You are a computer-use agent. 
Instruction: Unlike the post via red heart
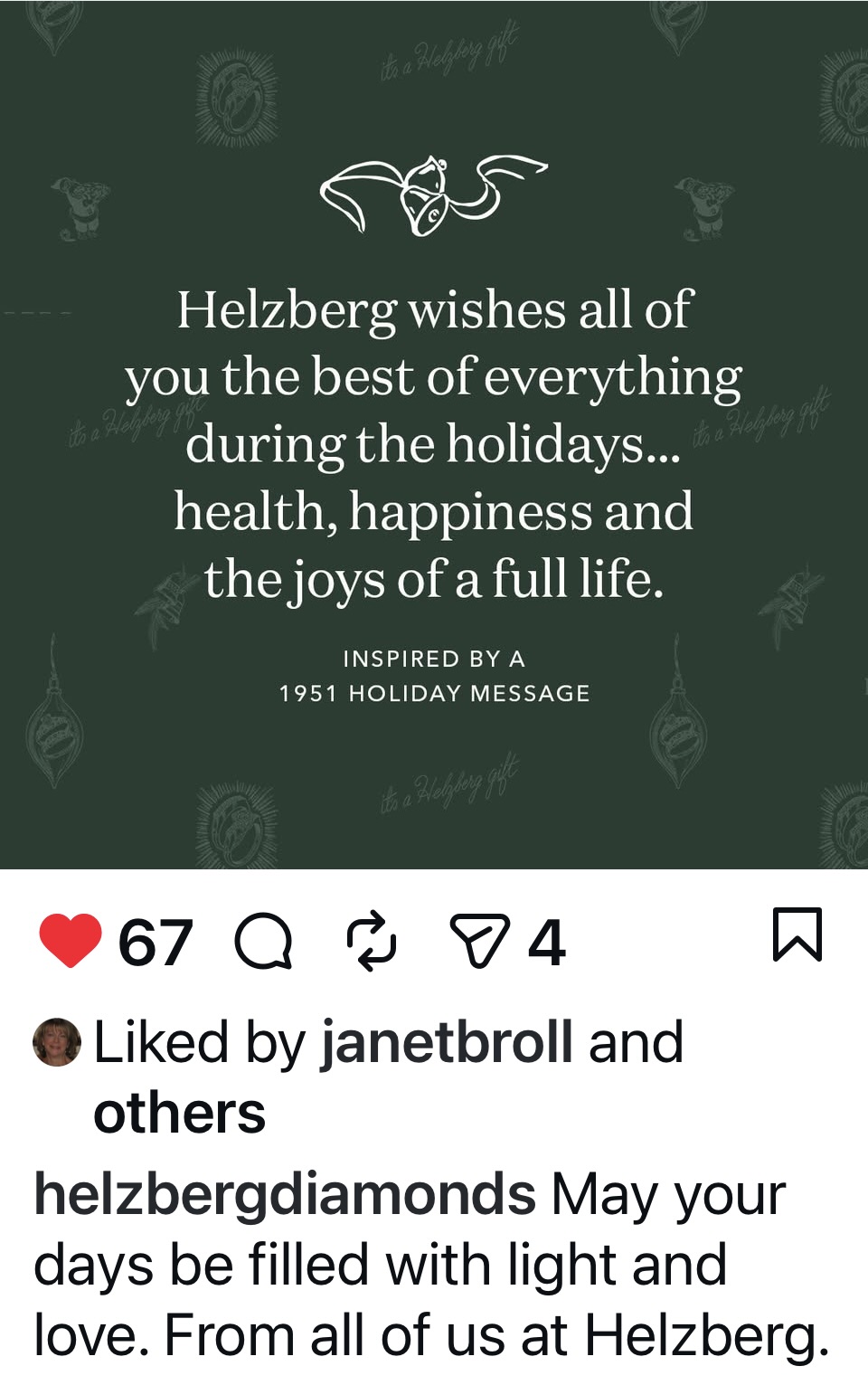[70, 941]
